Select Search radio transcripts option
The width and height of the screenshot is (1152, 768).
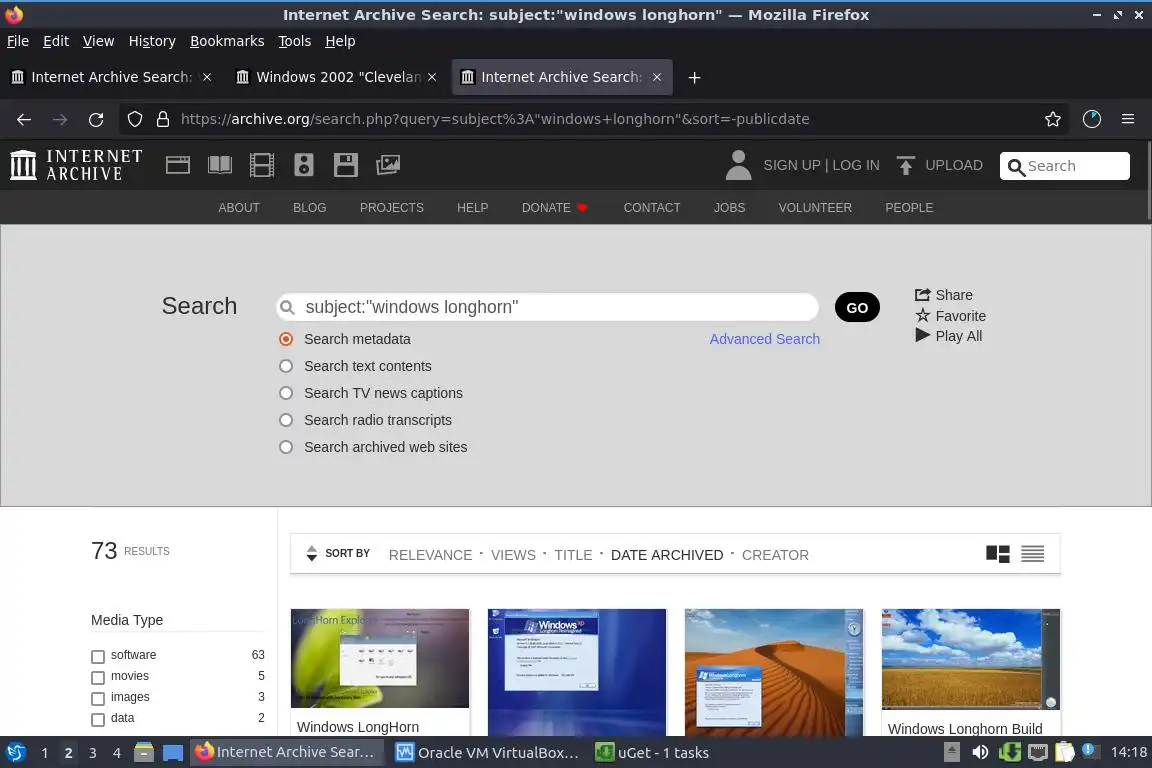pos(286,420)
